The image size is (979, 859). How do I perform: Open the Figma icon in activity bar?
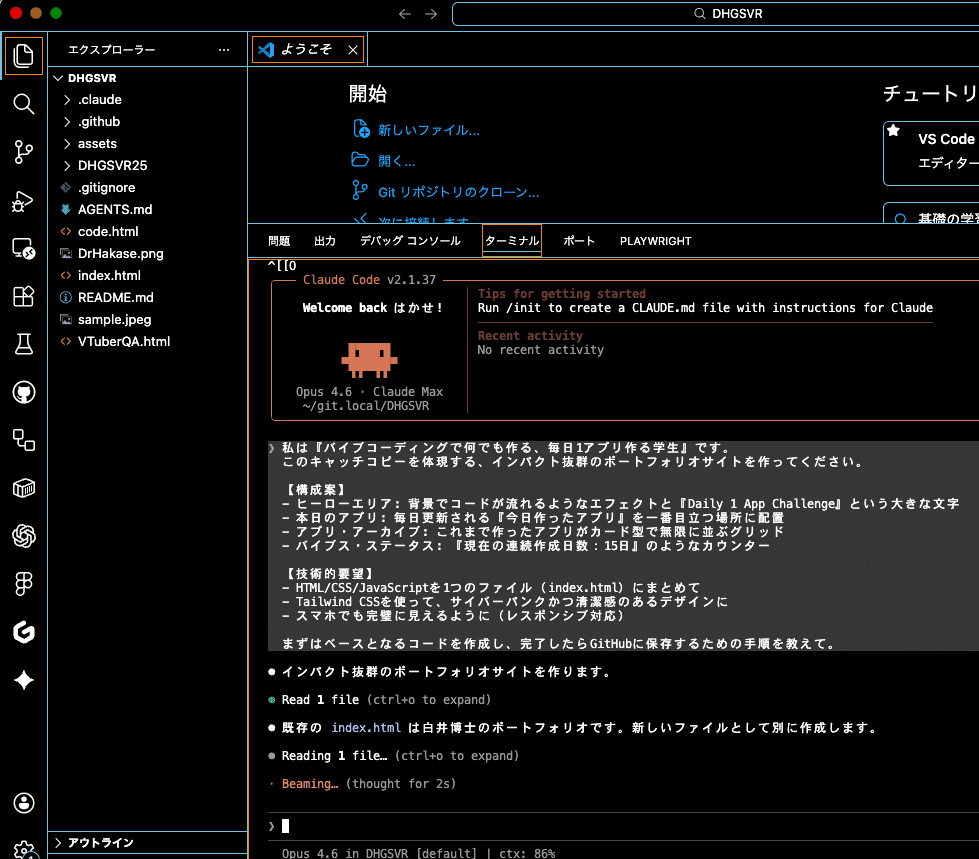pyautogui.click(x=24, y=584)
